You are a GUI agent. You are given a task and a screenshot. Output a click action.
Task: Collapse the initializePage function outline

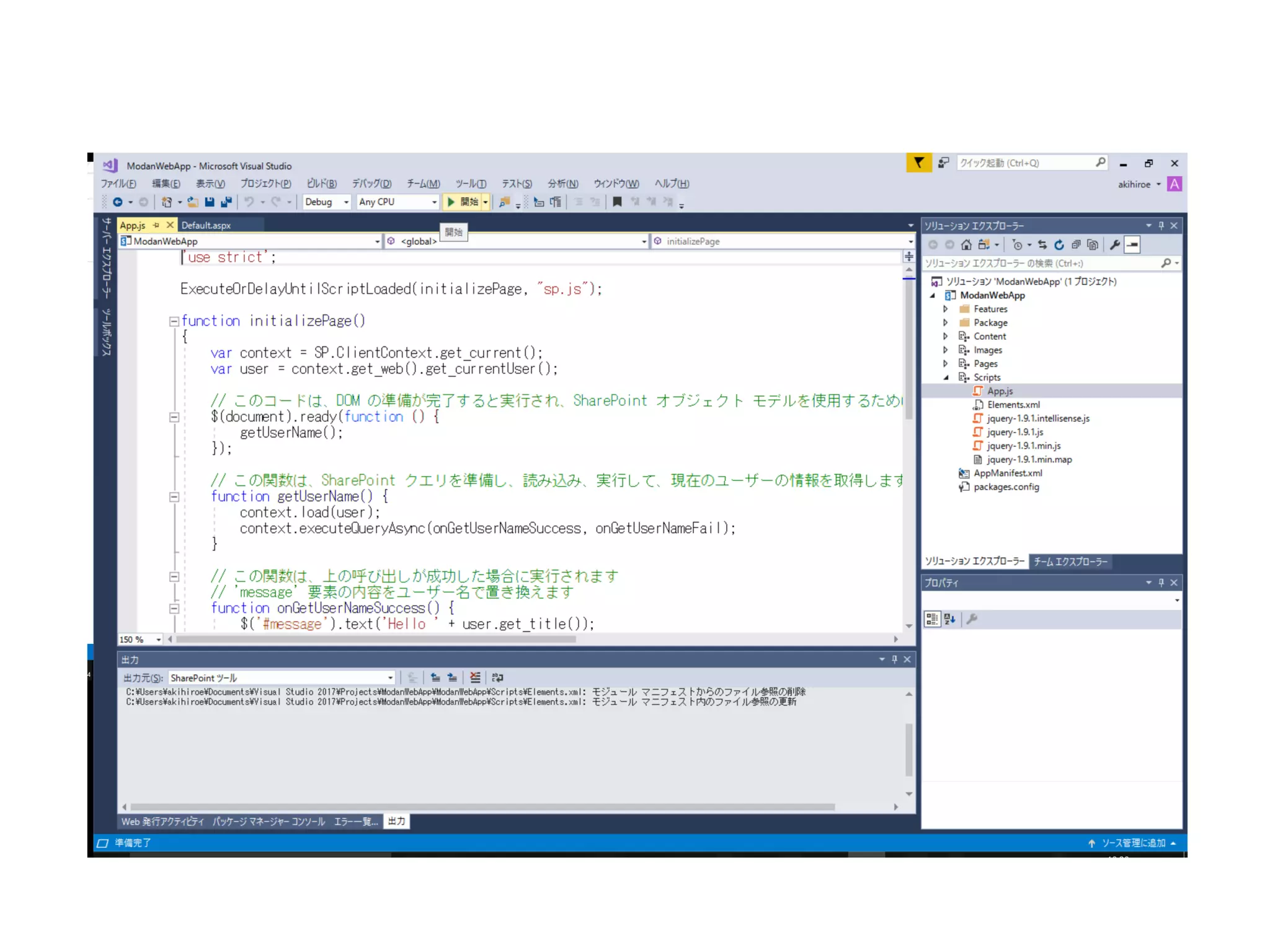tap(174, 321)
